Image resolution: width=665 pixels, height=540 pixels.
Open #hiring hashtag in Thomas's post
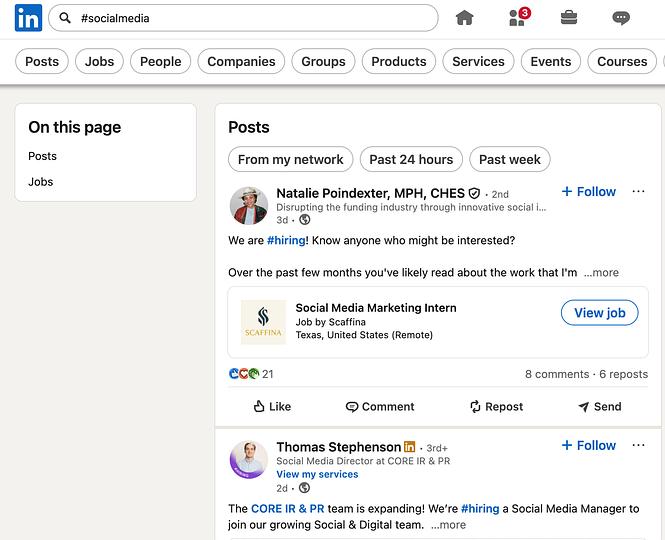click(x=480, y=509)
